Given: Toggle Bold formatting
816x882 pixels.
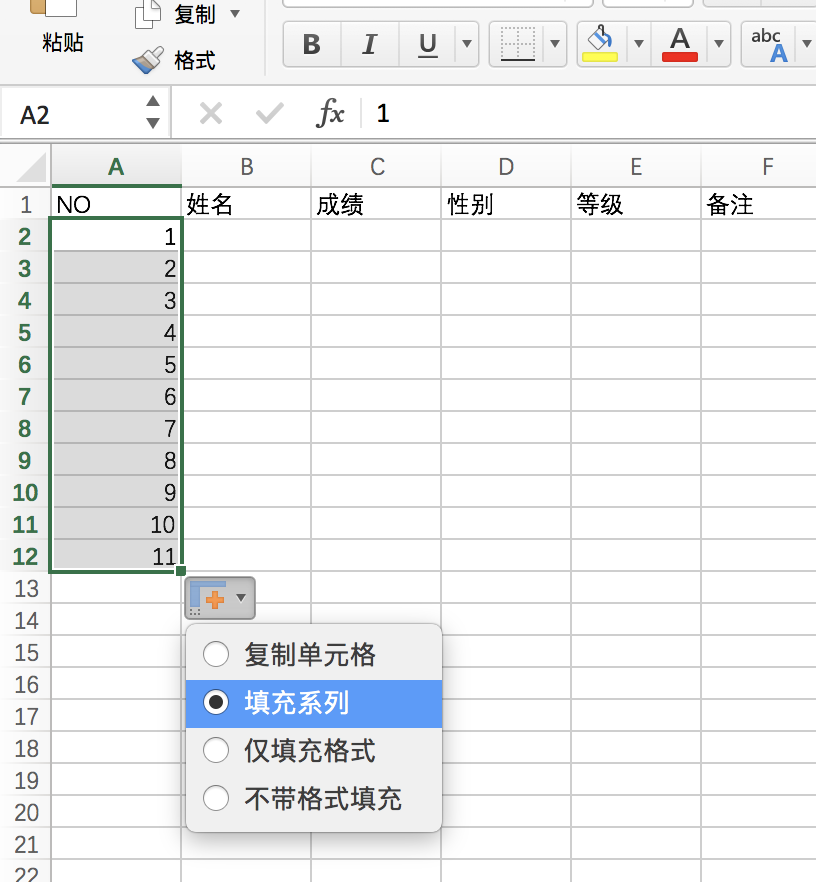Looking at the screenshot, I should click(312, 44).
